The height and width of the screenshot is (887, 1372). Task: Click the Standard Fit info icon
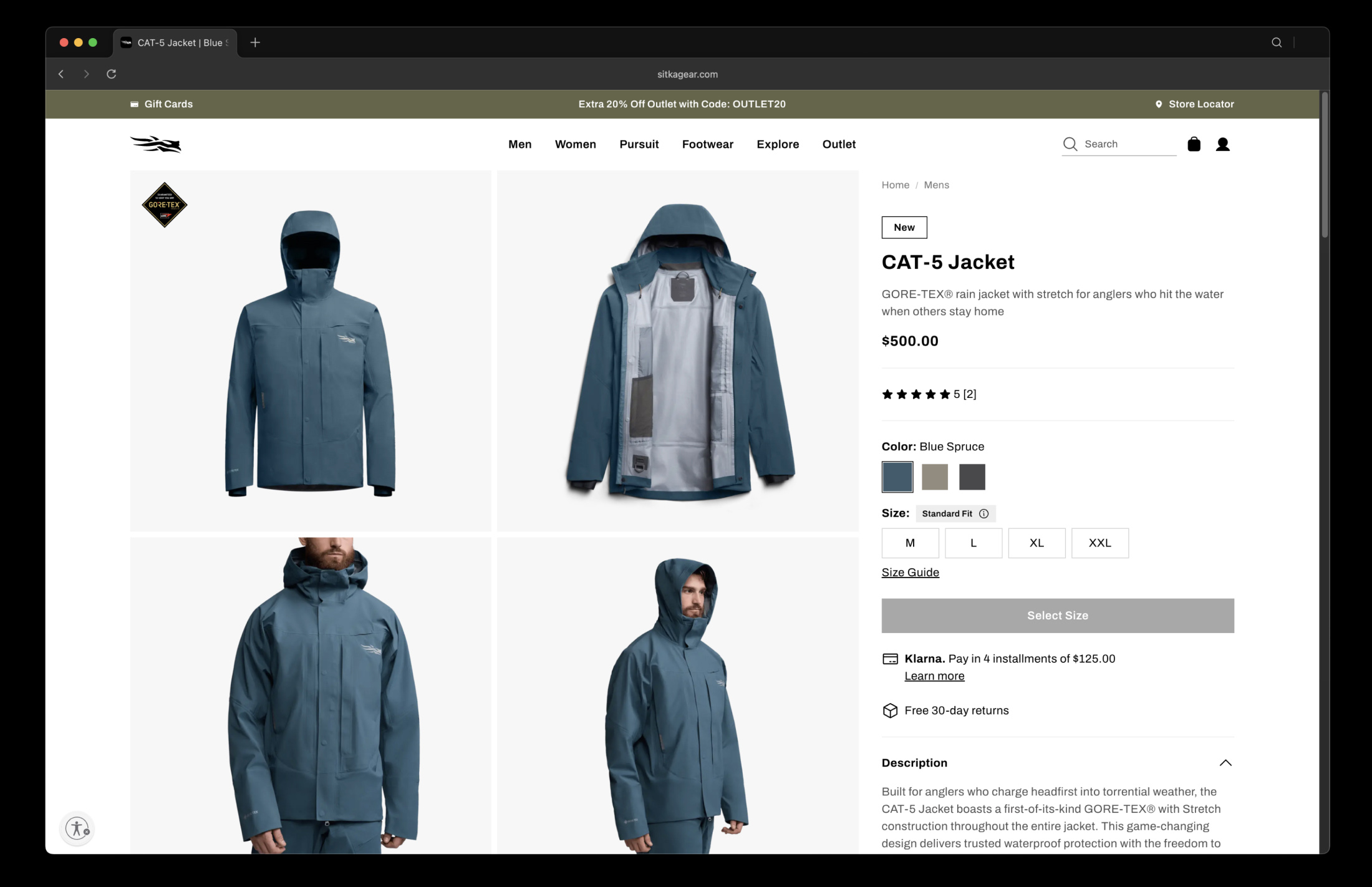point(983,513)
